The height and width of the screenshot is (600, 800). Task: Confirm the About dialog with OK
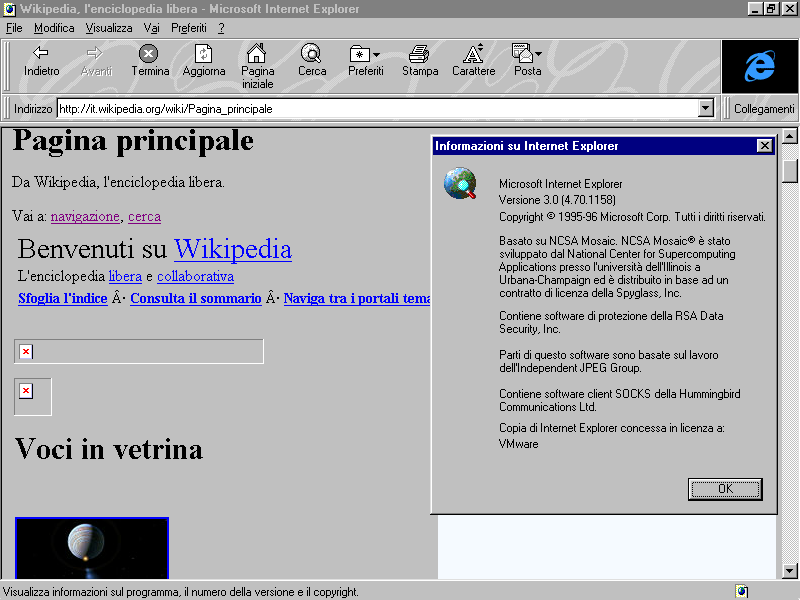[x=724, y=489]
